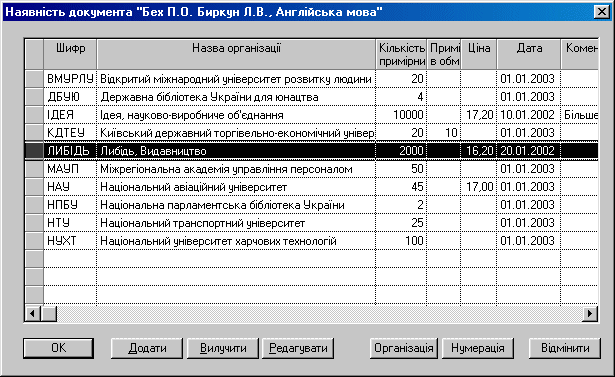Click the Шифр column header

[x=70, y=54]
